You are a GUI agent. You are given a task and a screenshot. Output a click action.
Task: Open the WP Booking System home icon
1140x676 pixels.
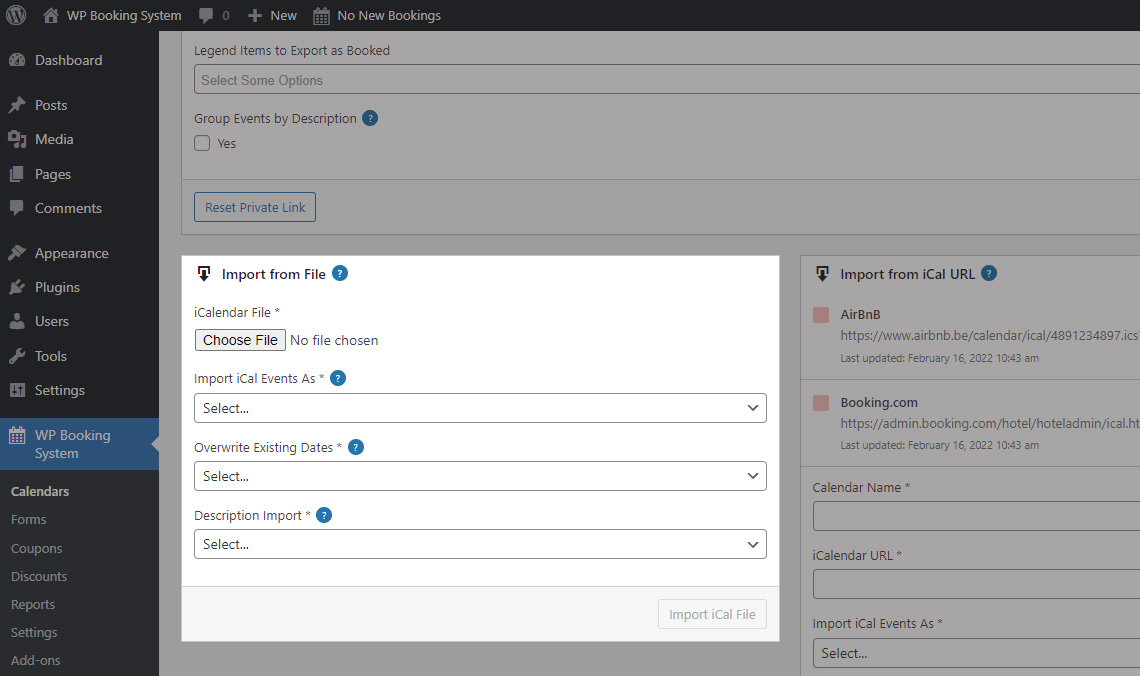(51, 15)
